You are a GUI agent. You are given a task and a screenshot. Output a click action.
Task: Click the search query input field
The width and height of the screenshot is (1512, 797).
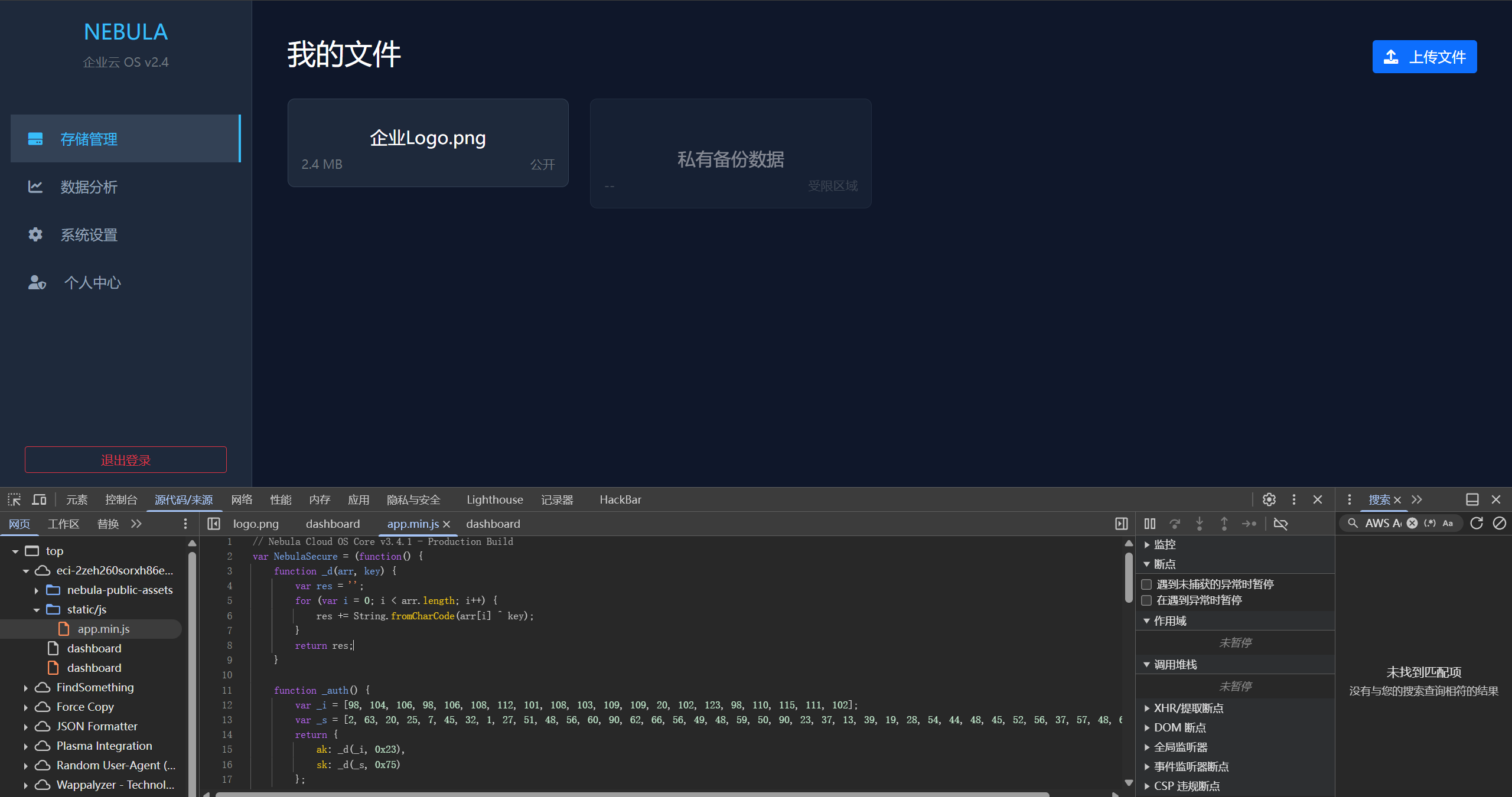tap(1383, 523)
